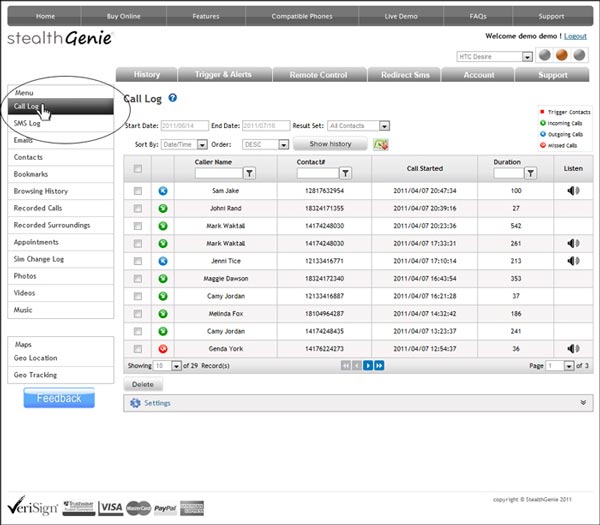Check the Melinda Fox row checkbox
Screen dimensions: 600x525
point(138,314)
